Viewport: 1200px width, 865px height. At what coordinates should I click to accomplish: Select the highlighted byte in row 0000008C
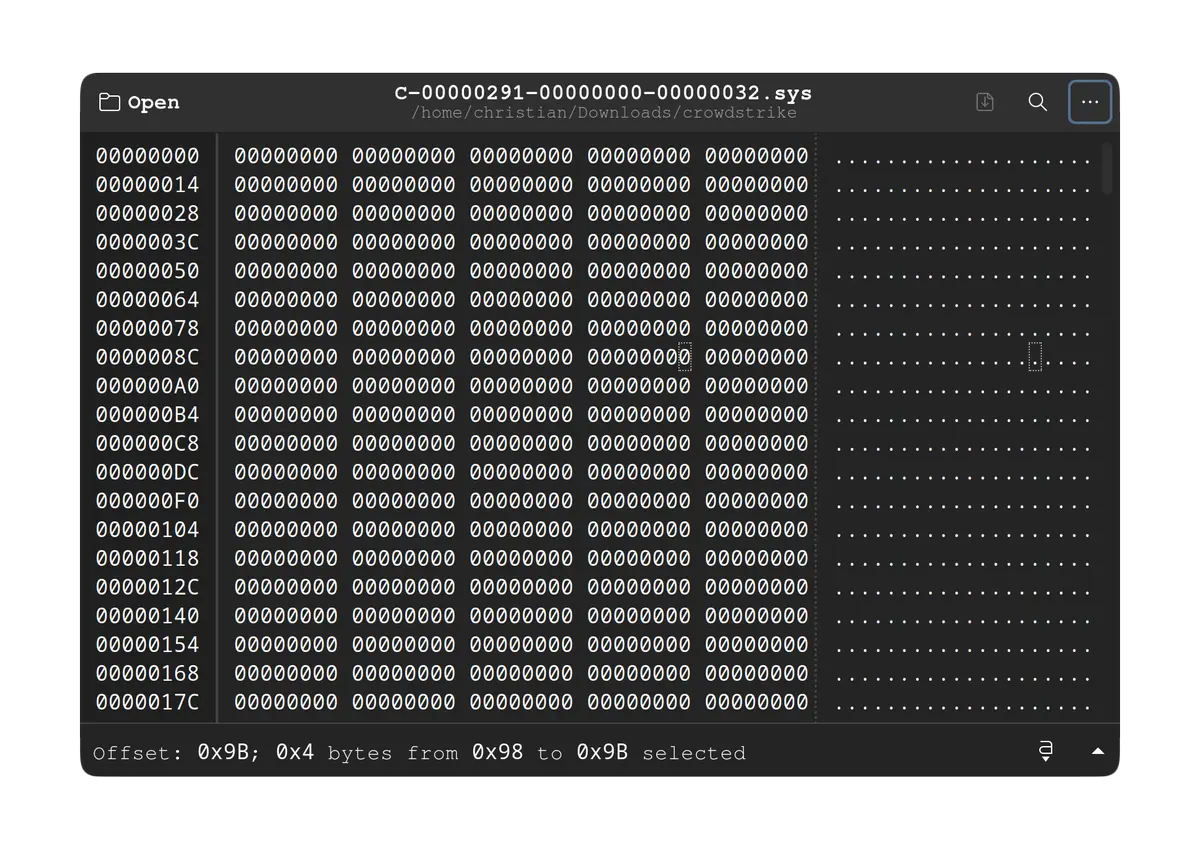[x=685, y=357]
